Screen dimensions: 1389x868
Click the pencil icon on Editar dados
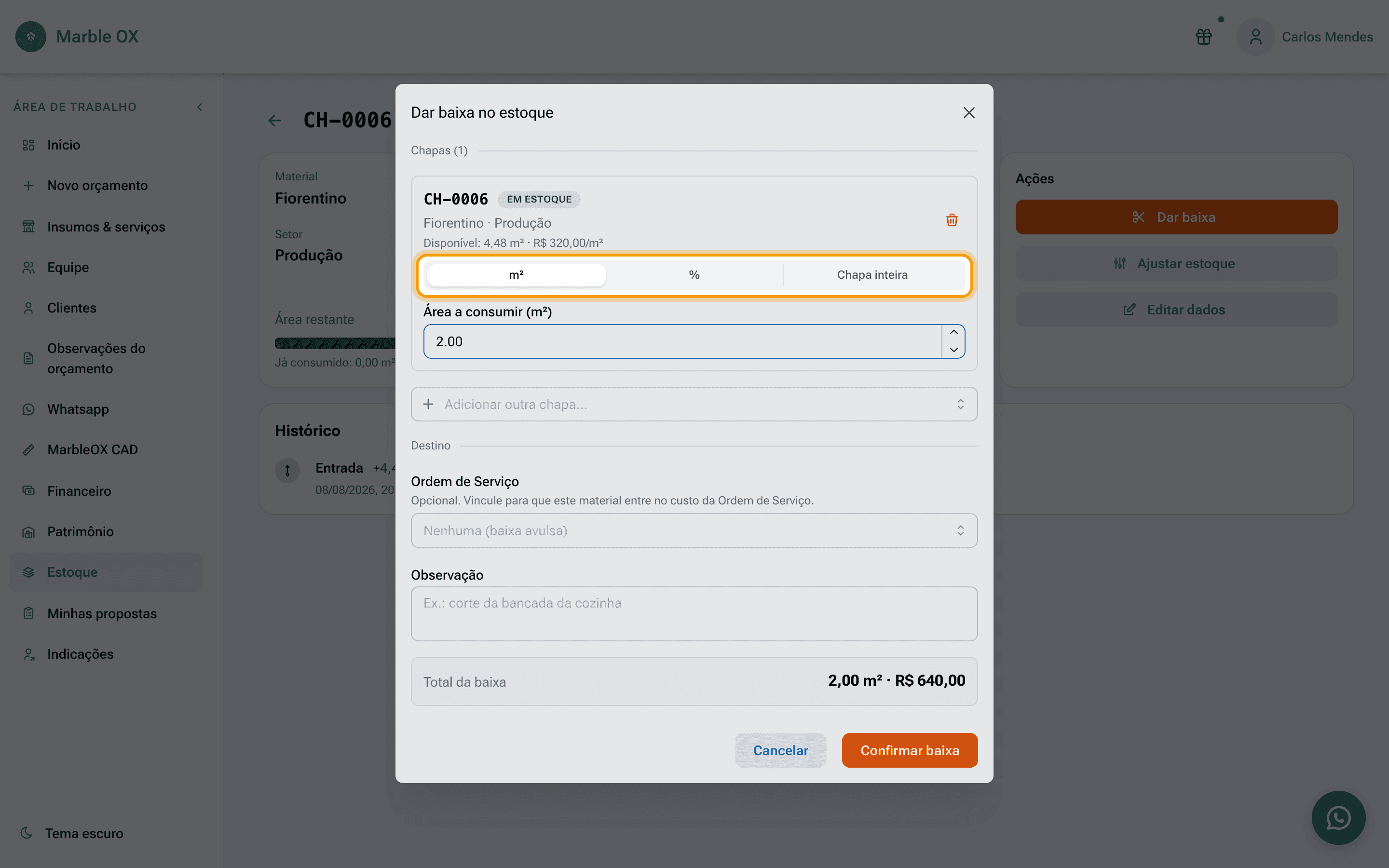(1129, 310)
